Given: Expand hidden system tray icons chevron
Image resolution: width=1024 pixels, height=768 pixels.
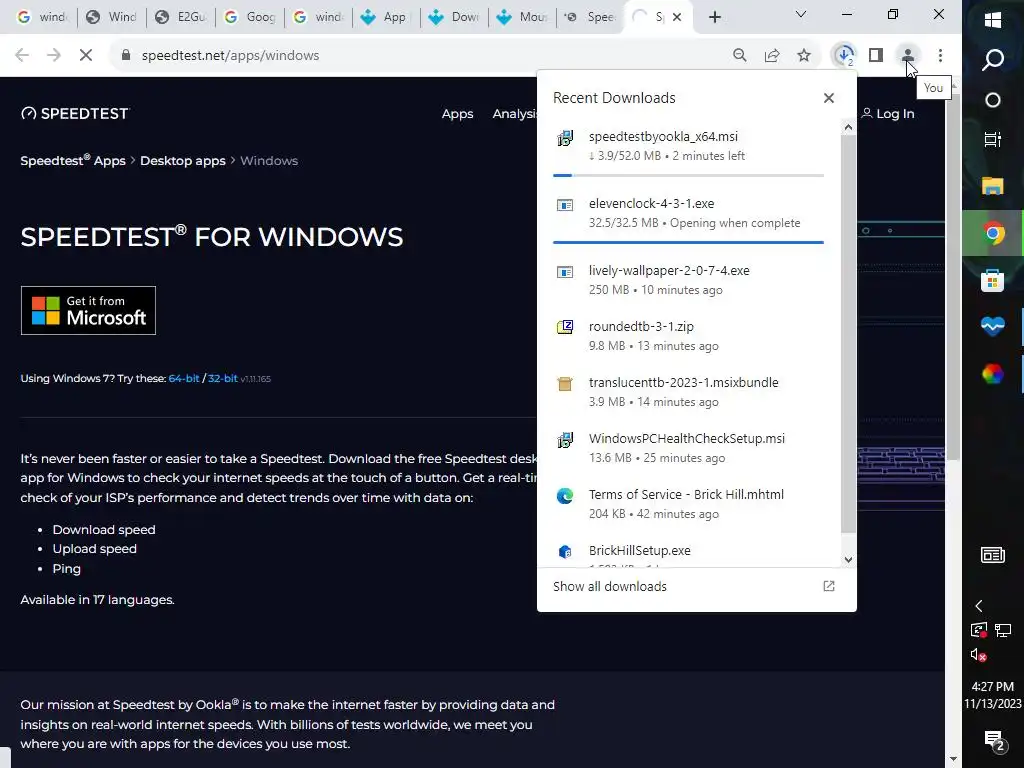Looking at the screenshot, I should pyautogui.click(x=978, y=606).
